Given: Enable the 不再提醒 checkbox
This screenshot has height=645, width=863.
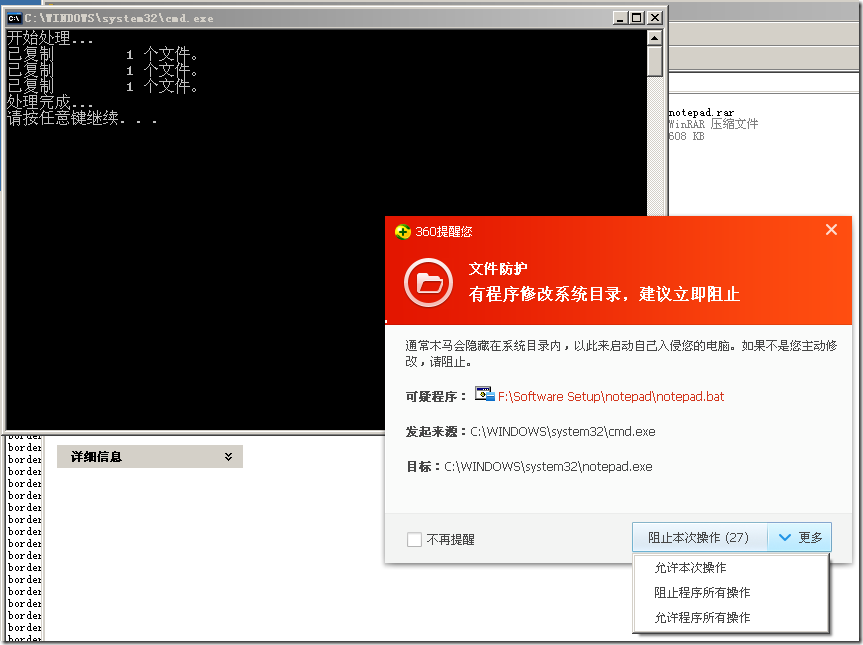Looking at the screenshot, I should point(414,539).
